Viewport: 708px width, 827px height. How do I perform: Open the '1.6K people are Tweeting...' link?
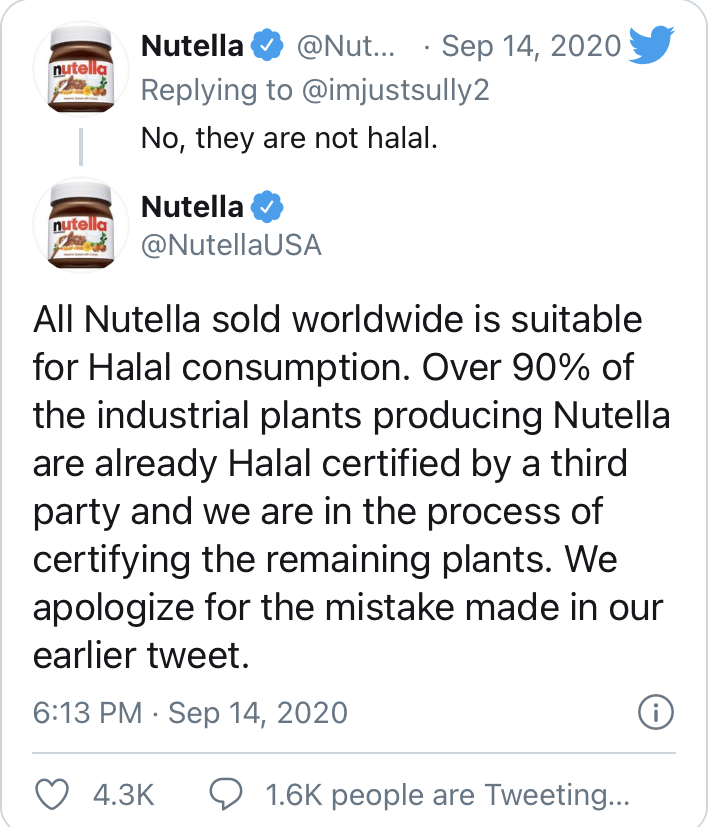click(x=447, y=795)
